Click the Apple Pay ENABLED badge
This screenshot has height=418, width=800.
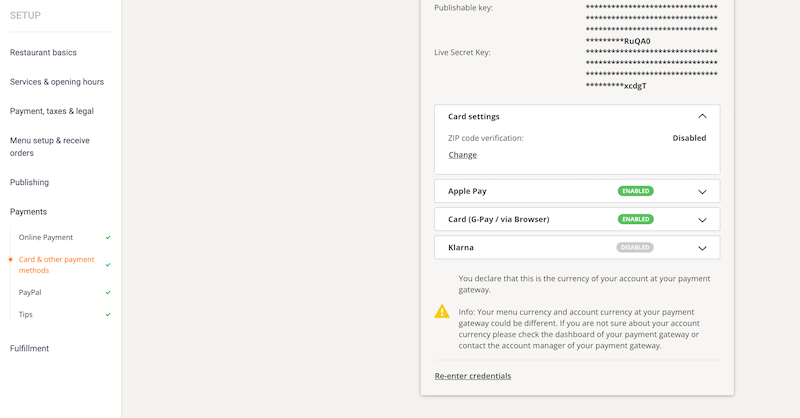pos(635,191)
